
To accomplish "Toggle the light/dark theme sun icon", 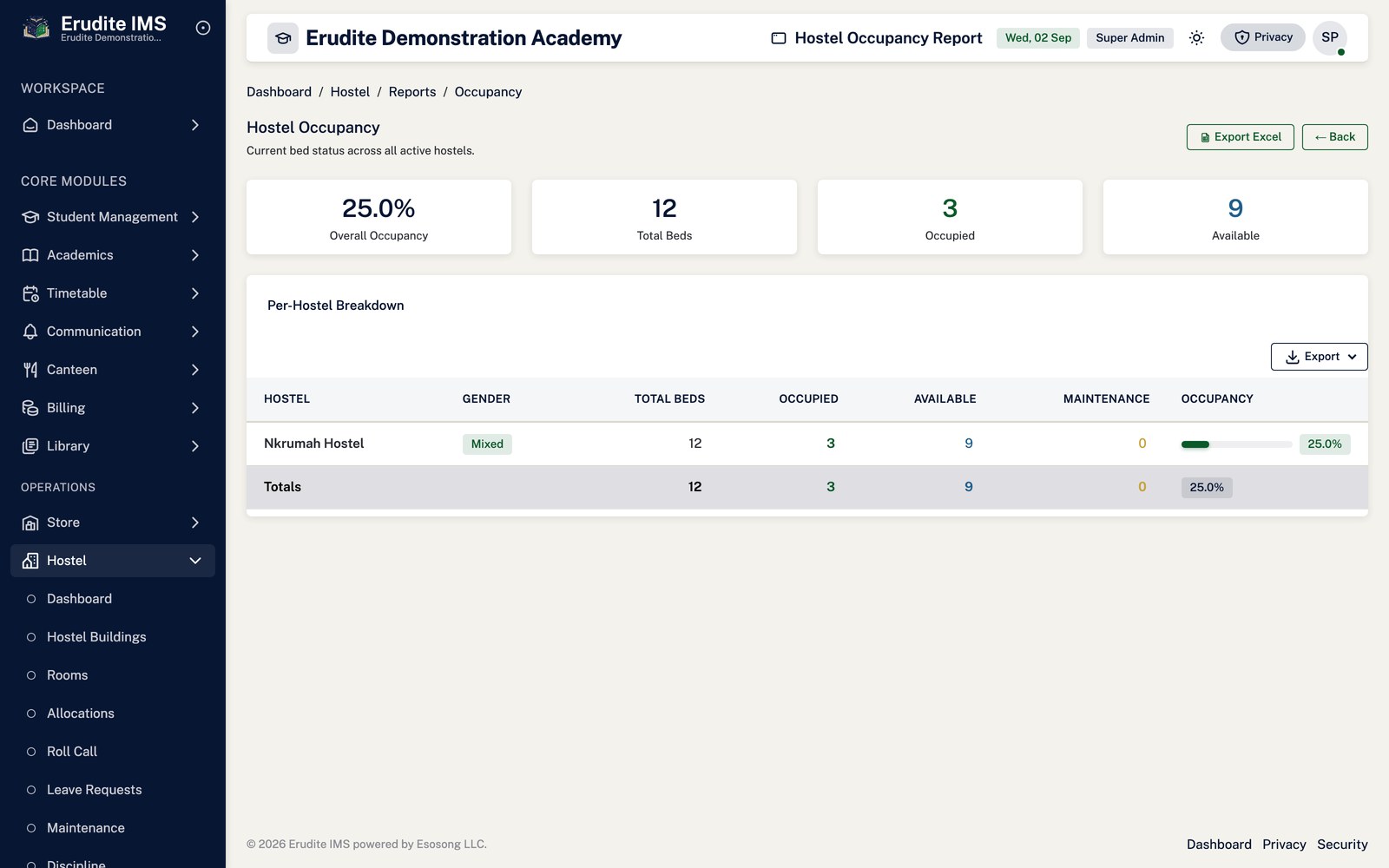I will 1196,37.
